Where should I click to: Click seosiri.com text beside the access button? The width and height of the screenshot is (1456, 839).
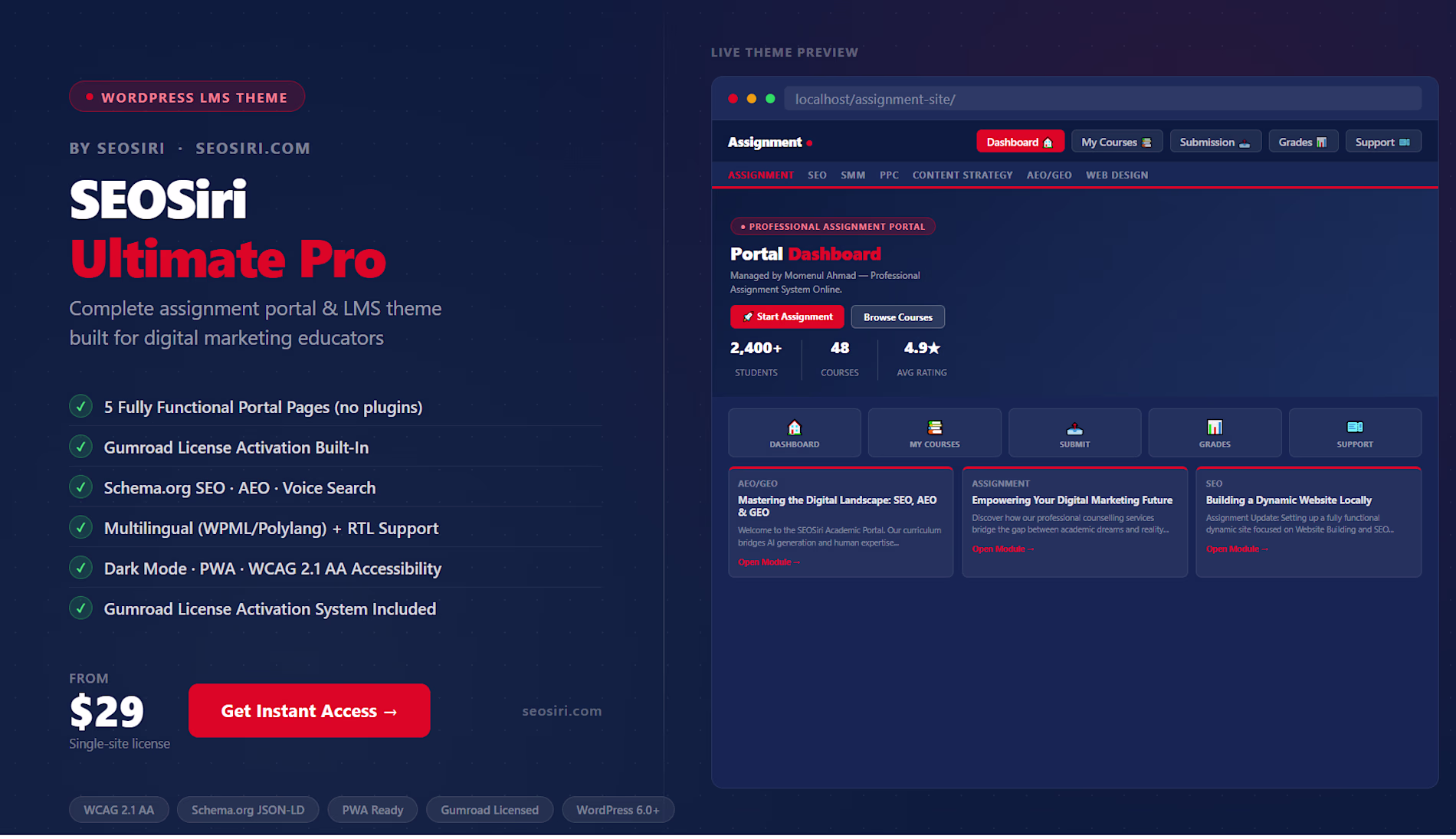(x=562, y=711)
